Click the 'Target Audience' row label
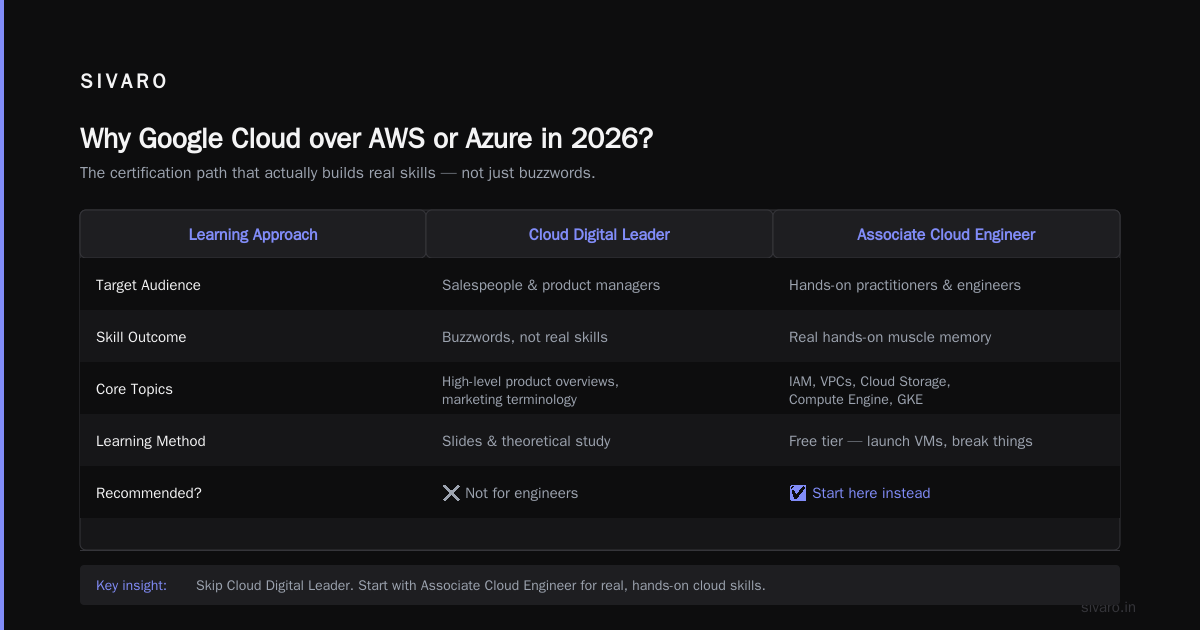 click(x=148, y=285)
